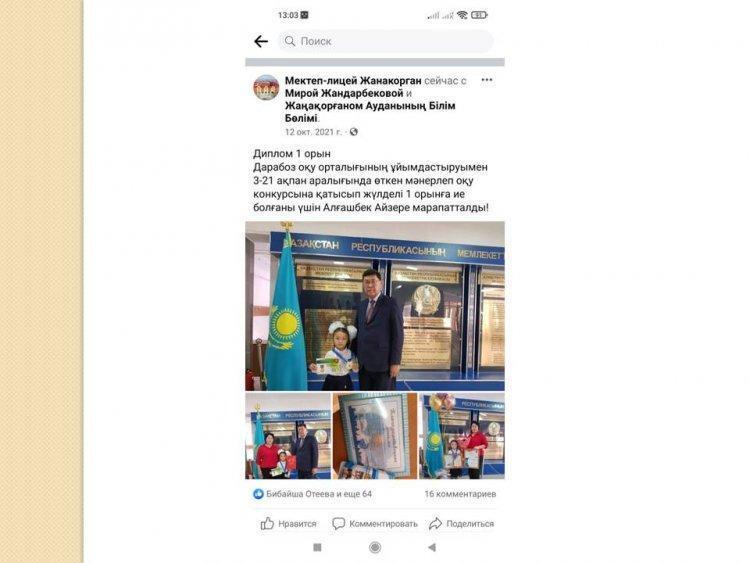Click the magnifying glass search icon

290,42
